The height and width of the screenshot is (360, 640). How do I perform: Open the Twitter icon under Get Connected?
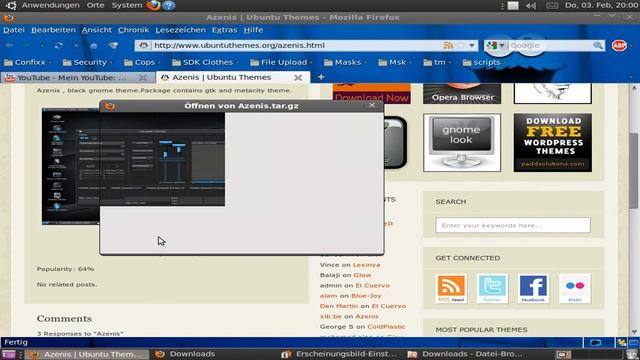coord(492,288)
